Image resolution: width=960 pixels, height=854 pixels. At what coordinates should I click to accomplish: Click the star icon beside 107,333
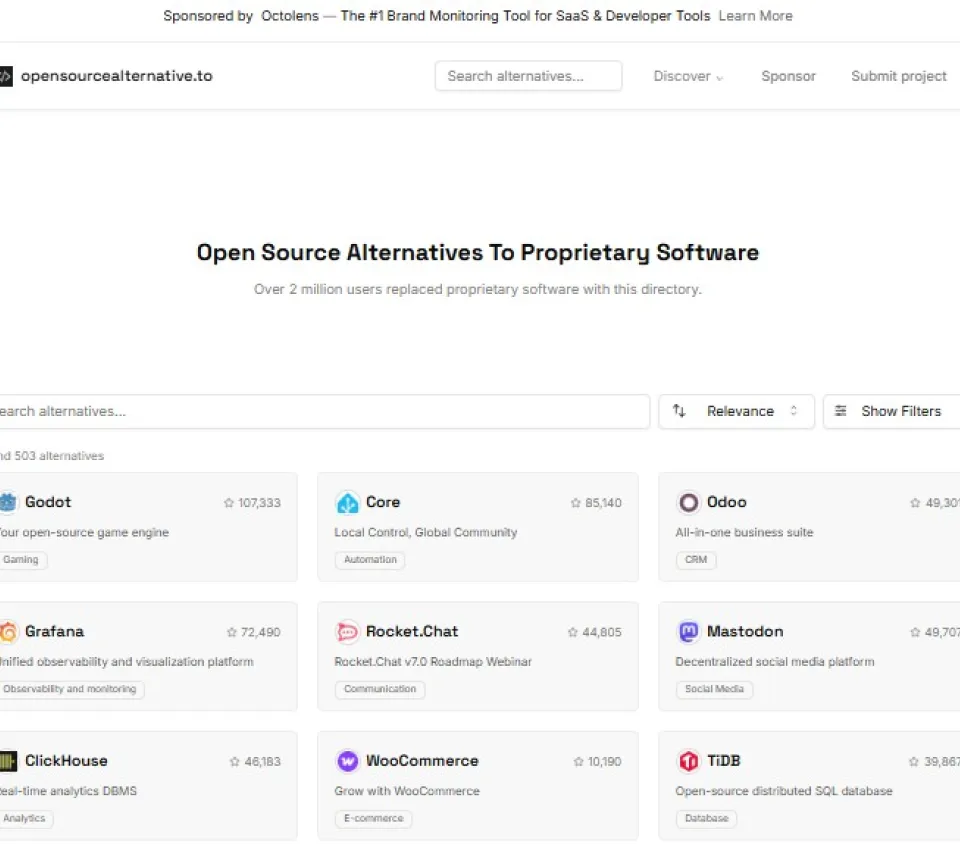229,503
